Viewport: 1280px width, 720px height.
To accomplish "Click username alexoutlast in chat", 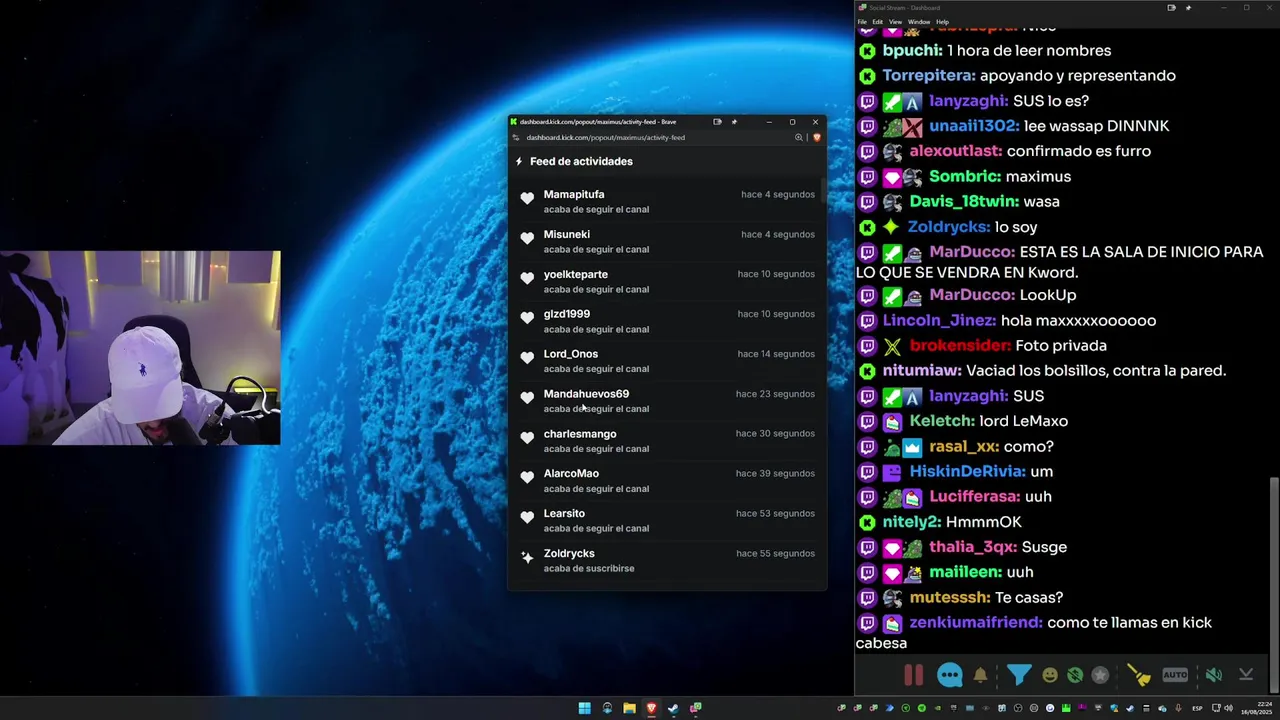I will tap(956, 151).
